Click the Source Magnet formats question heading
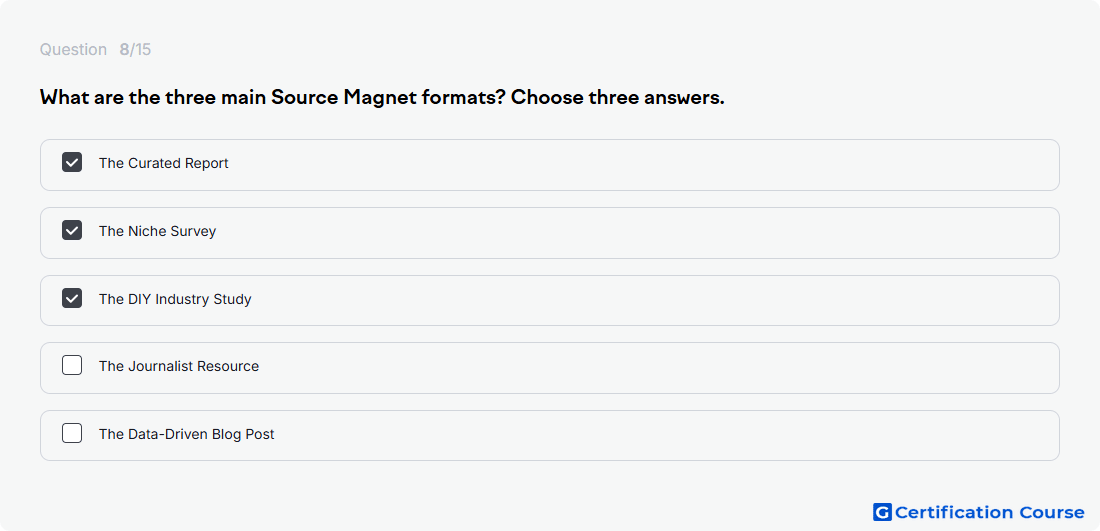1100x531 pixels. point(382,98)
